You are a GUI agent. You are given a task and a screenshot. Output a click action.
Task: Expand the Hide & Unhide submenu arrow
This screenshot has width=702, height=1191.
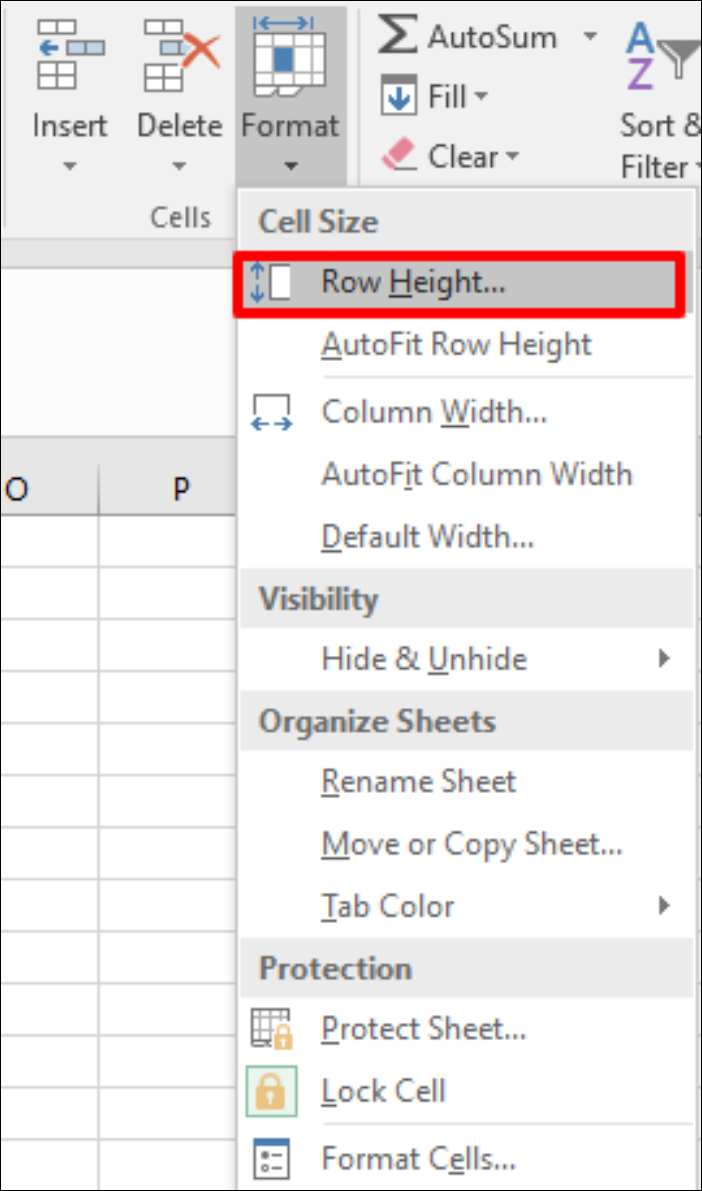(x=664, y=658)
